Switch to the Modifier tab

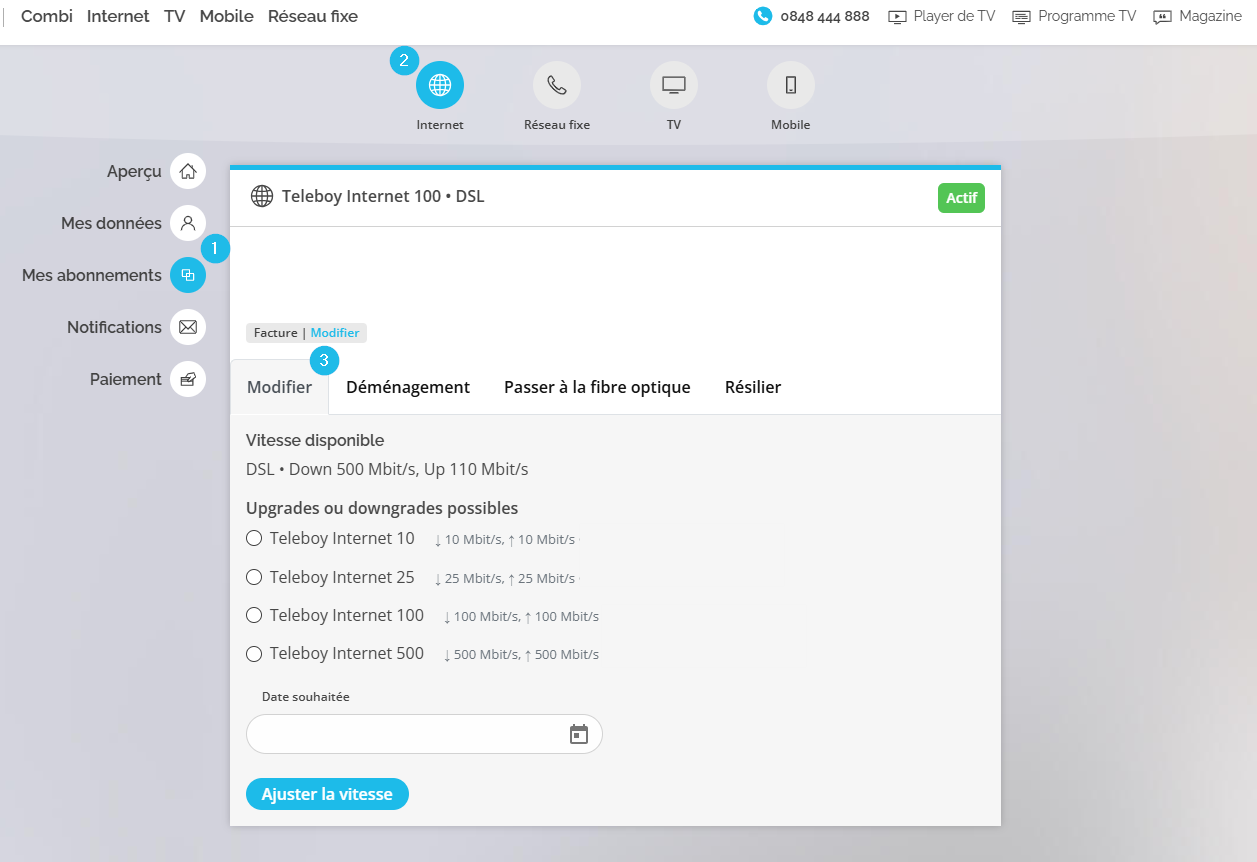tap(280, 387)
